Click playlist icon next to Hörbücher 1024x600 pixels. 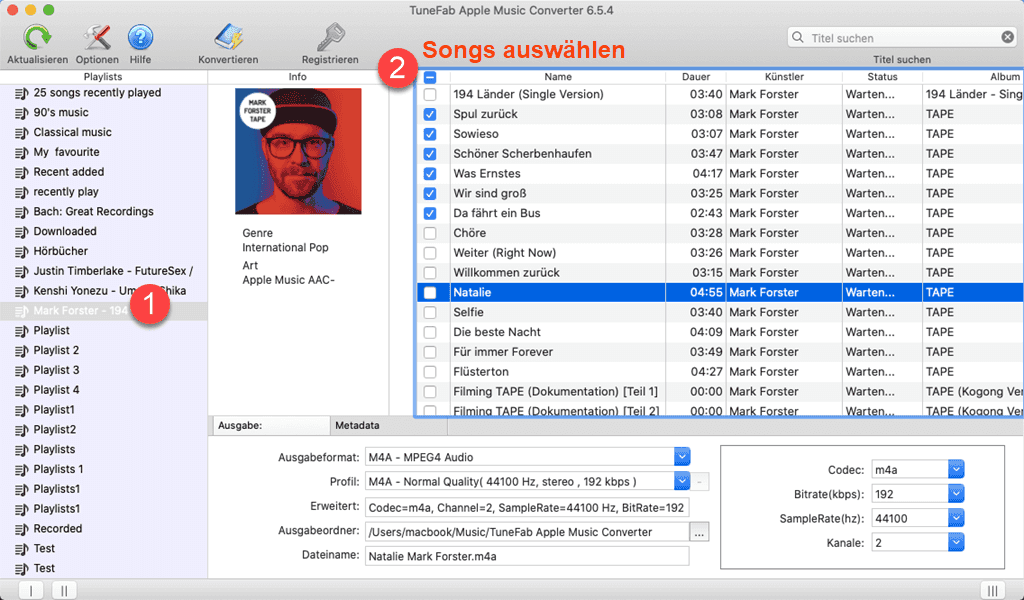(21, 252)
